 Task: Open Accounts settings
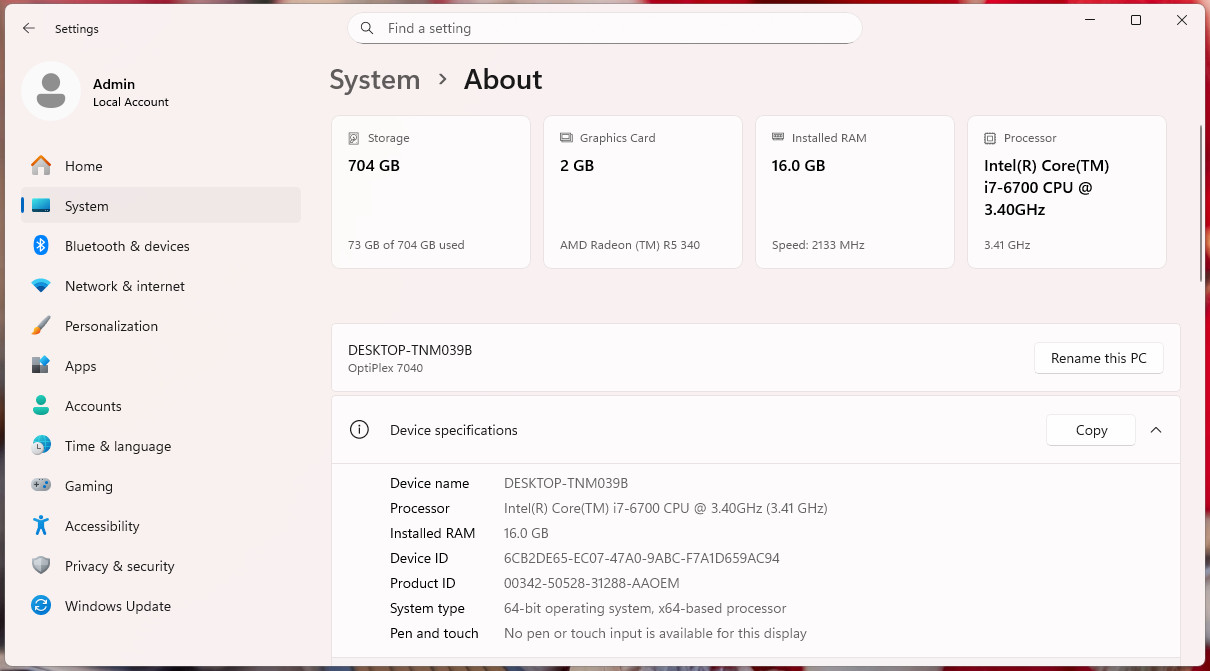point(160,406)
